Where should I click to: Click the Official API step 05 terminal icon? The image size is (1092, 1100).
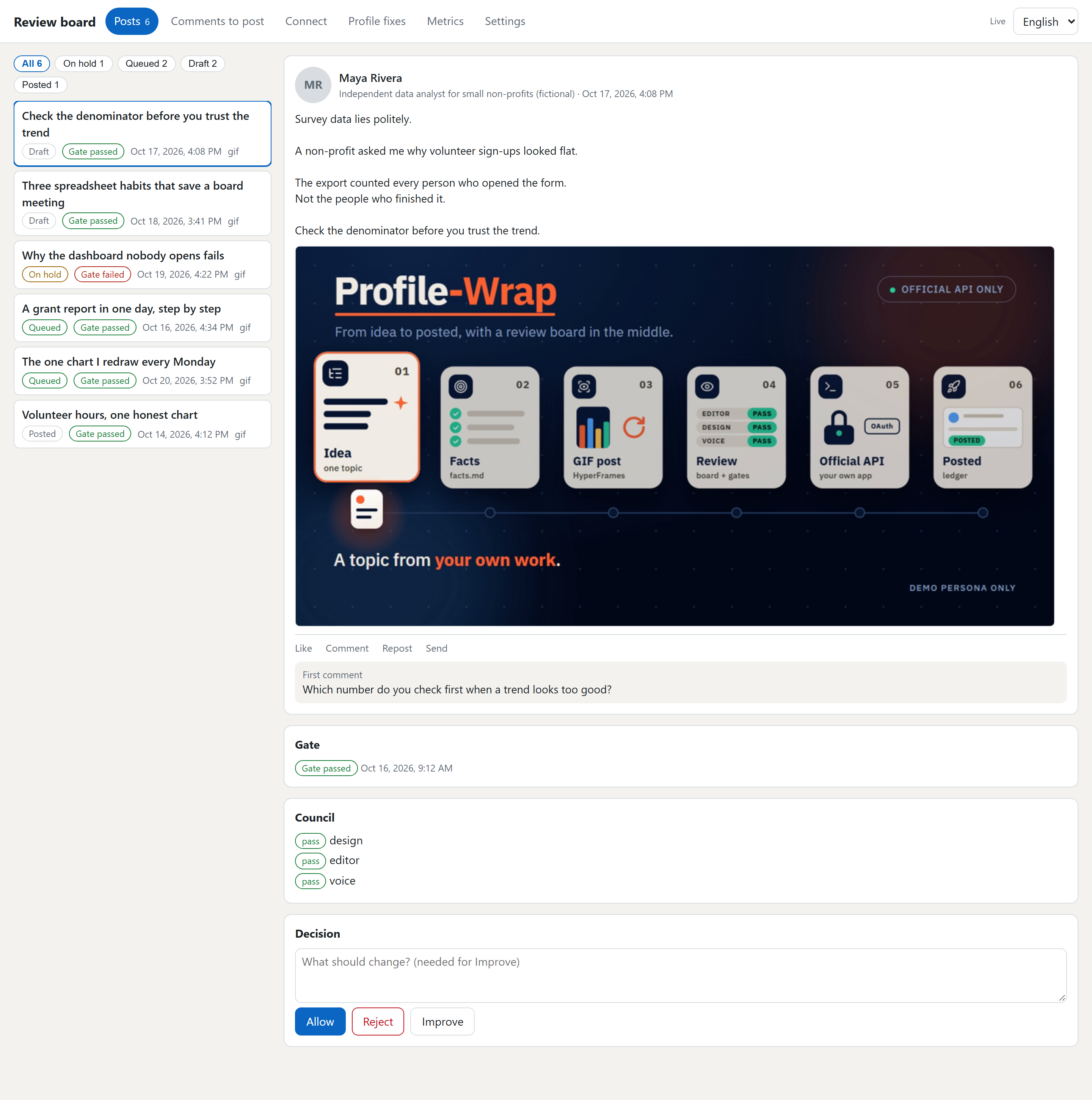point(830,387)
